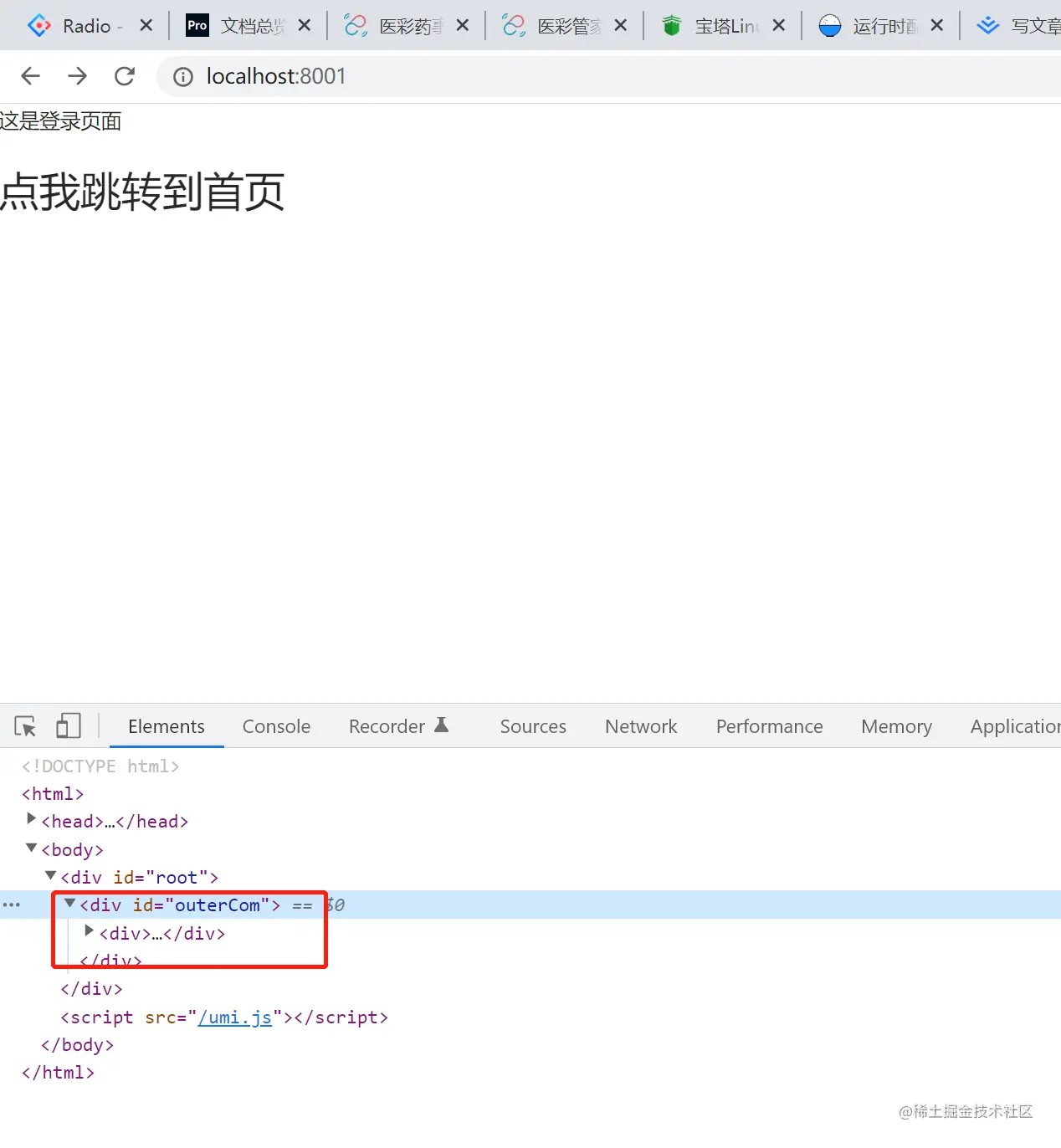Screen dimensions: 1061x1148
Task: Collapse the div id="root" node
Action: (x=50, y=875)
